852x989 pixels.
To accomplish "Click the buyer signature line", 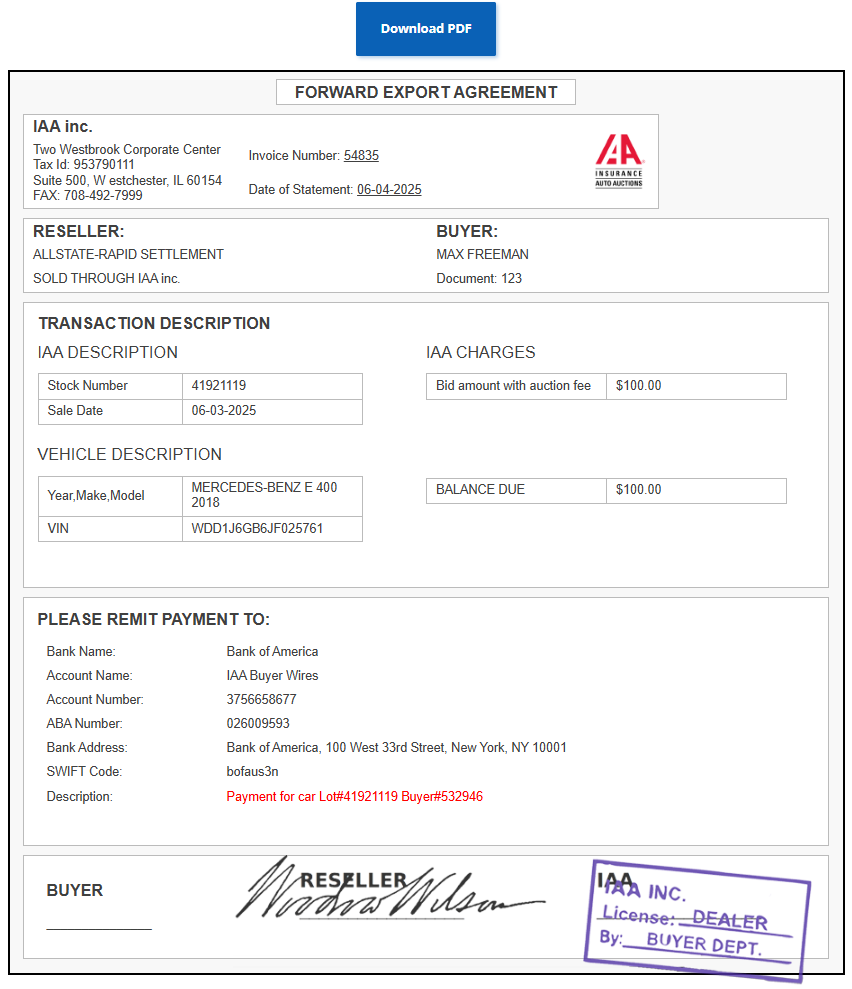I will [99, 929].
